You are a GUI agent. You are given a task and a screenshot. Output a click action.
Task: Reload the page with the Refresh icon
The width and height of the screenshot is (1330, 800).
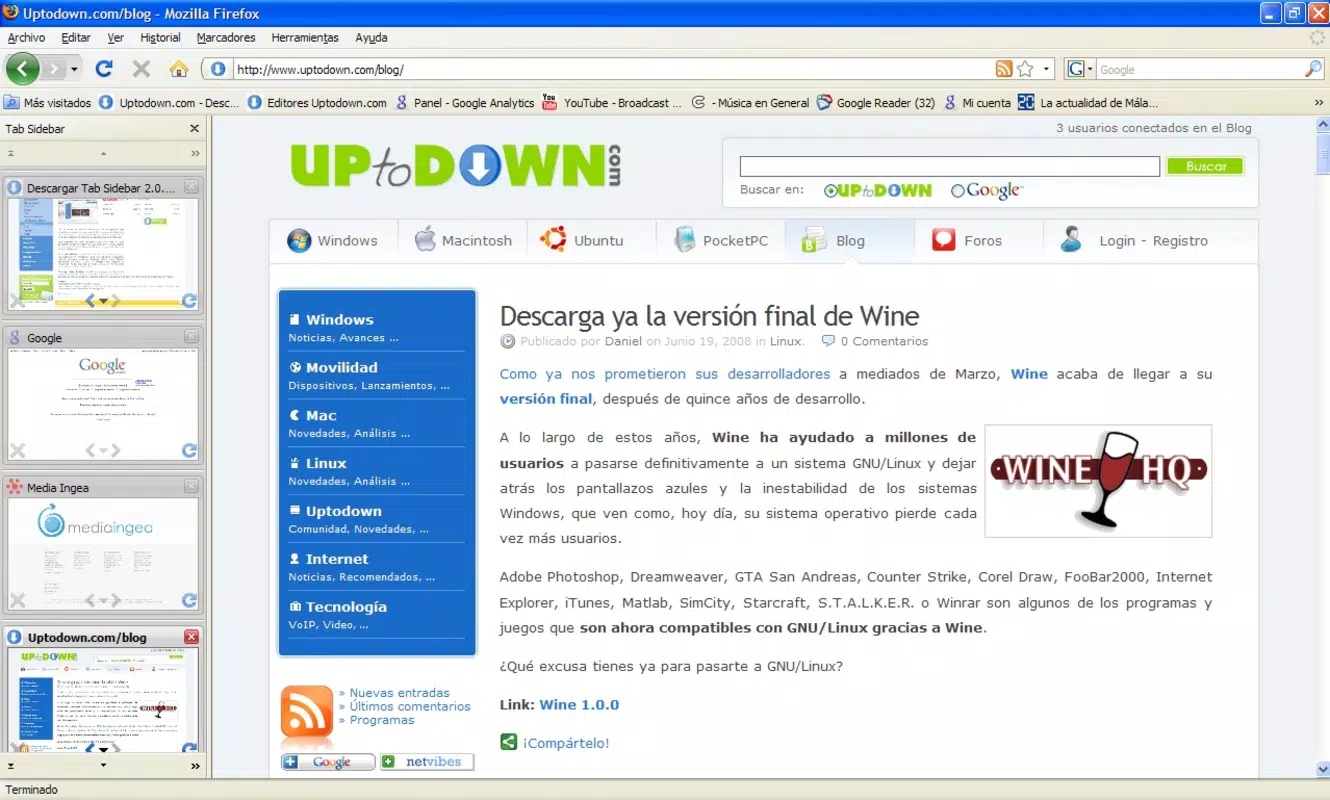pos(104,69)
